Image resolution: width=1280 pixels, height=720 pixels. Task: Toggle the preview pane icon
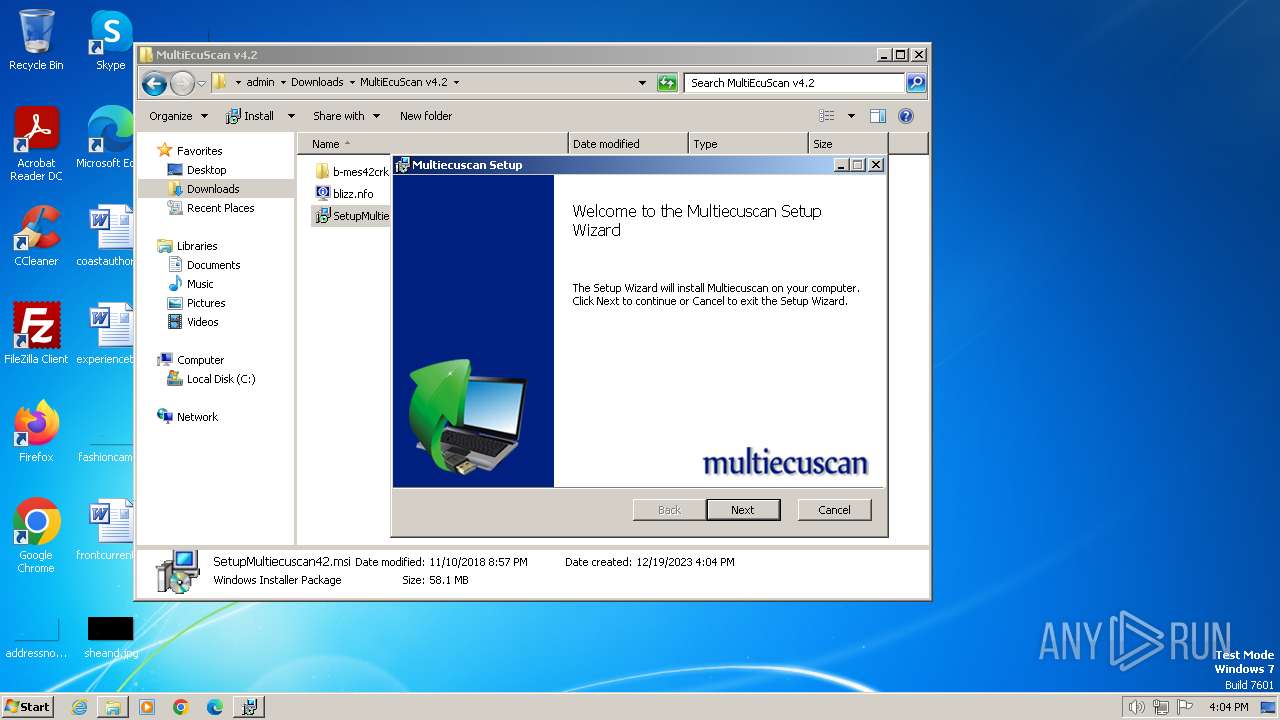click(878, 116)
